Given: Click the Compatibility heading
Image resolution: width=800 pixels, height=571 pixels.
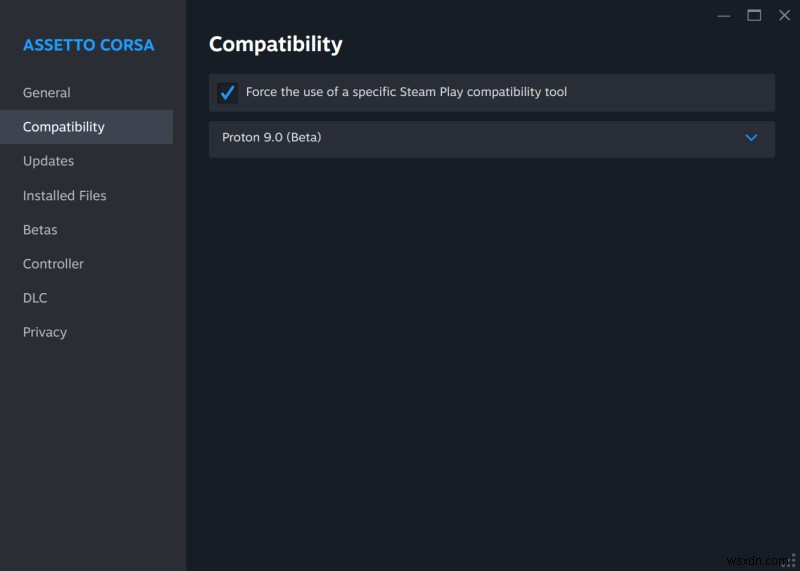Looking at the screenshot, I should [276, 44].
